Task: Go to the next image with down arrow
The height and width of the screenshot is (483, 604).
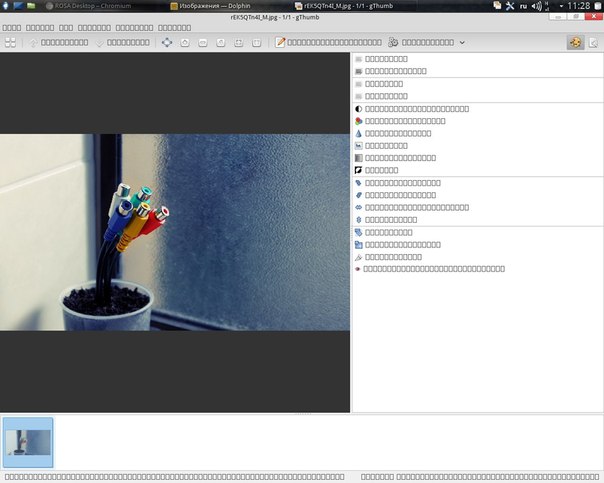Action: pyautogui.click(x=122, y=42)
